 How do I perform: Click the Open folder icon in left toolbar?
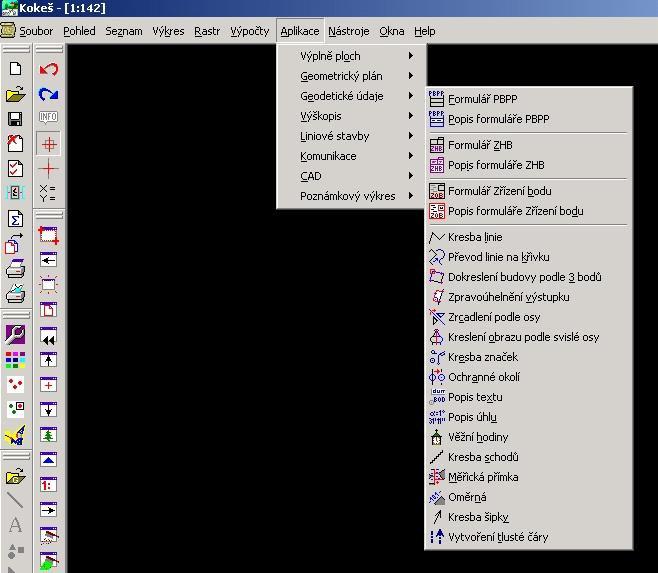pyautogui.click(x=16, y=94)
